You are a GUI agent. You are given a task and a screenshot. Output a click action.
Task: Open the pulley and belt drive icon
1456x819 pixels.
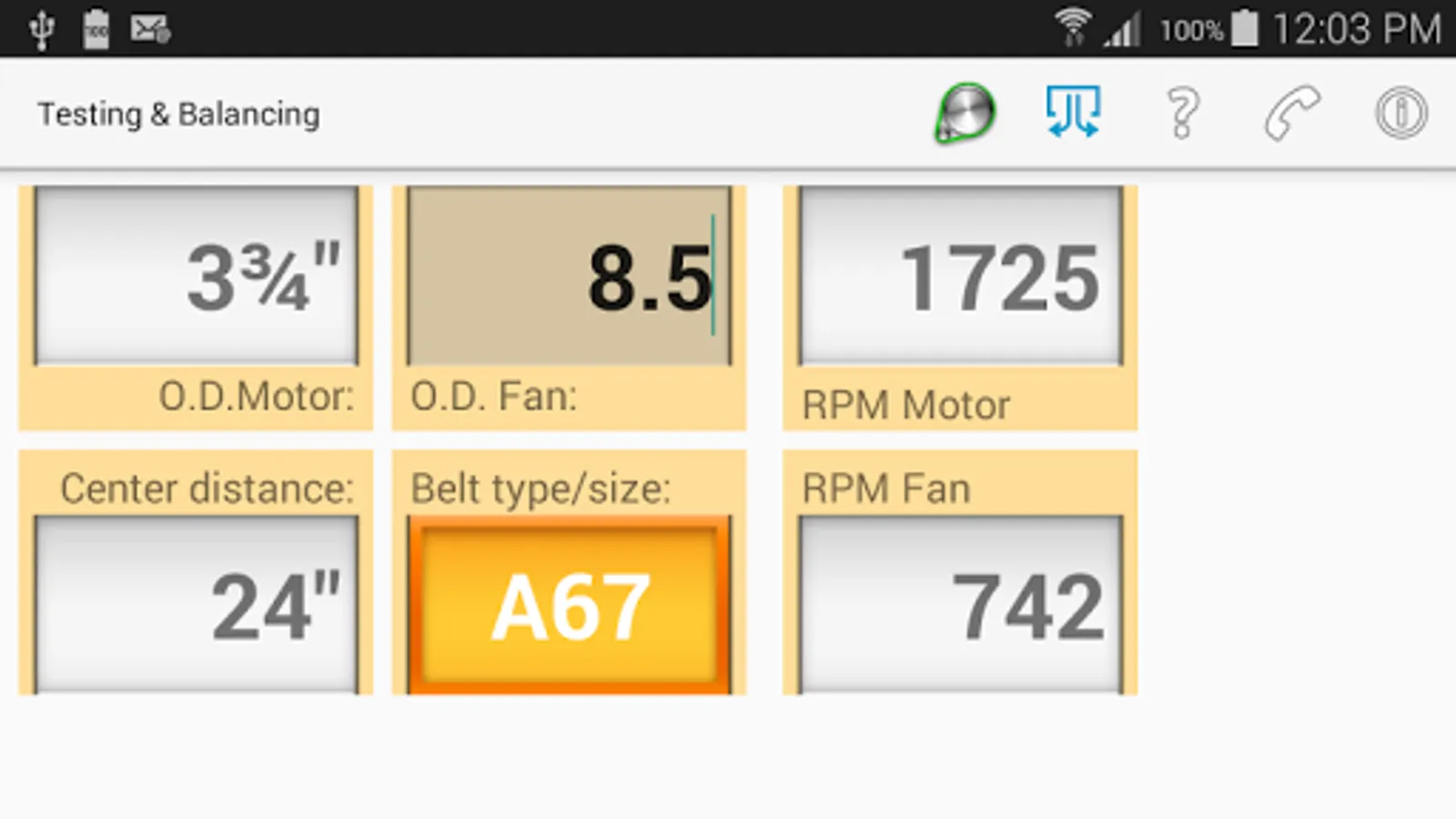pyautogui.click(x=965, y=114)
